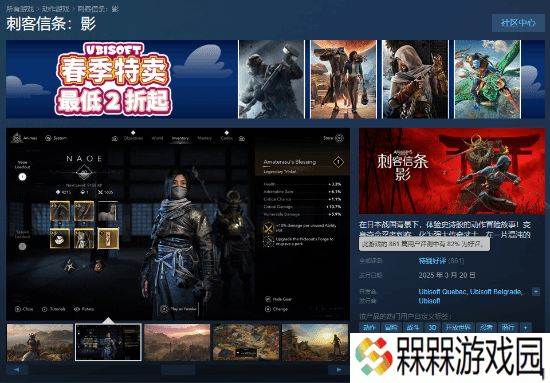Click the right arrow of screenshot strip

pyautogui.click(x=338, y=369)
